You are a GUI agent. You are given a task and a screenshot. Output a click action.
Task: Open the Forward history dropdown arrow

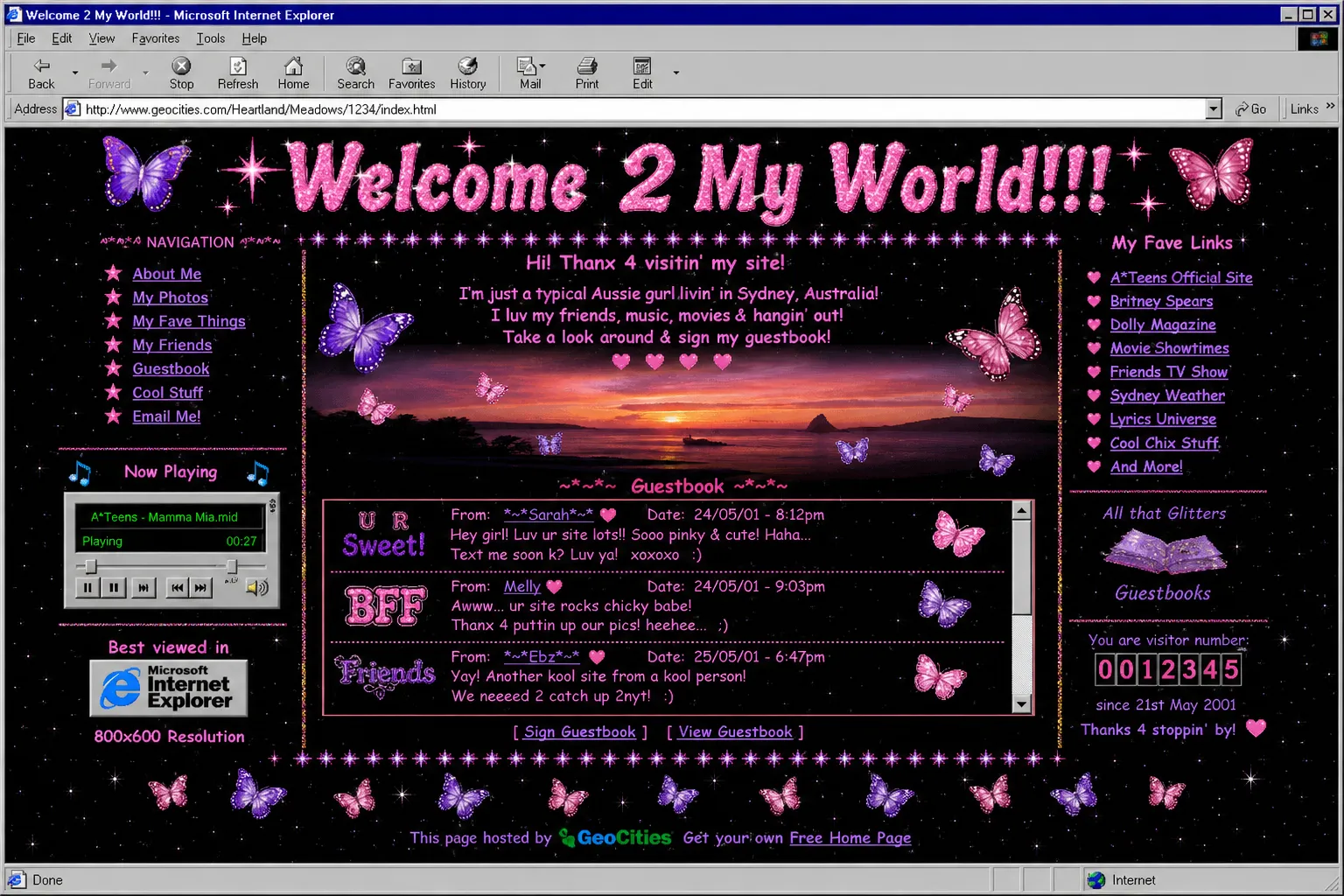click(145, 73)
